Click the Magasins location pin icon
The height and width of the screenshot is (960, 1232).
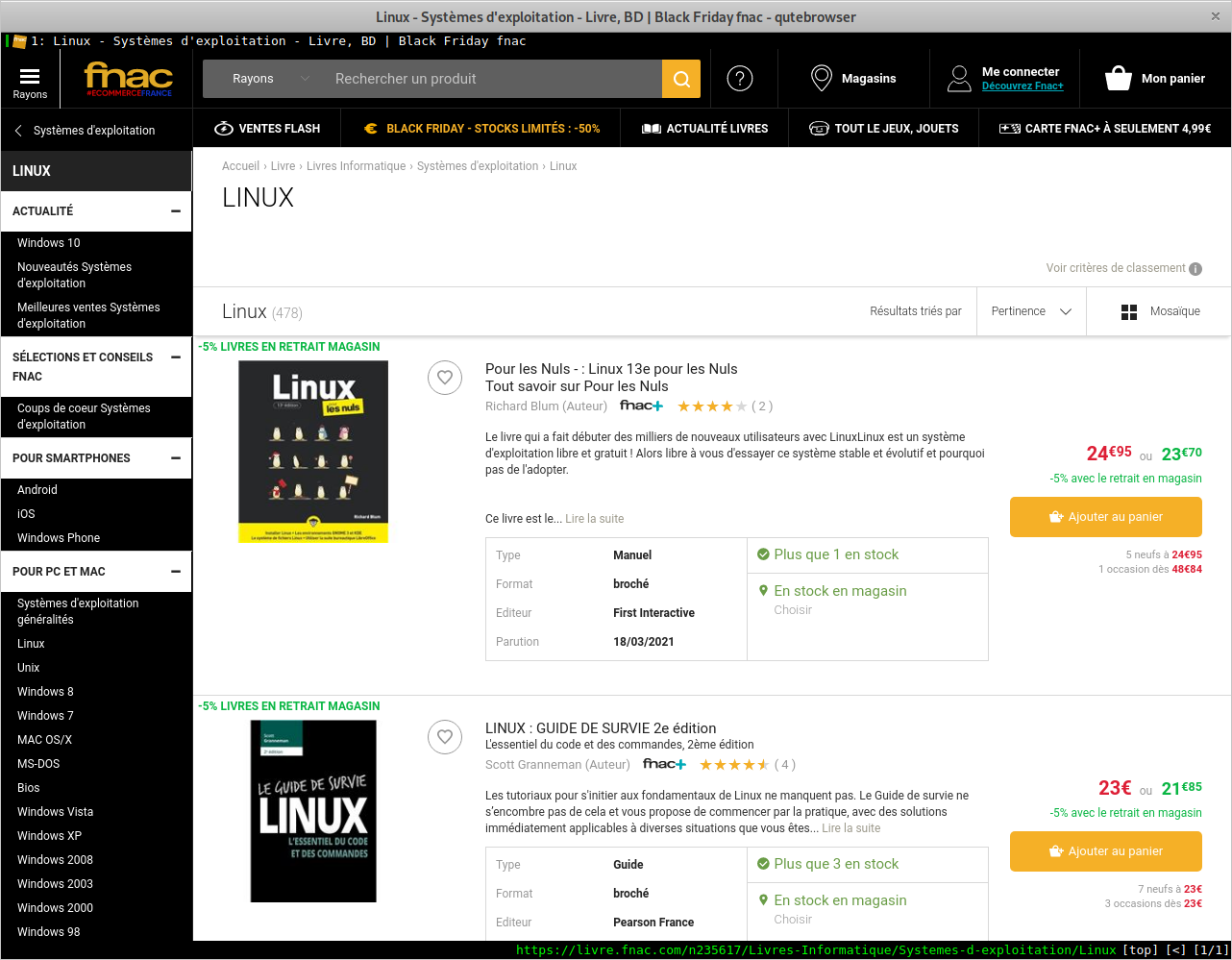pyautogui.click(x=821, y=79)
